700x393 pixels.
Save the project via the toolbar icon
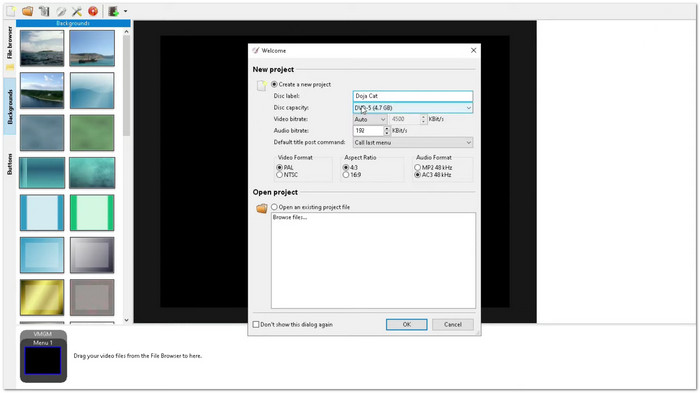[44, 11]
